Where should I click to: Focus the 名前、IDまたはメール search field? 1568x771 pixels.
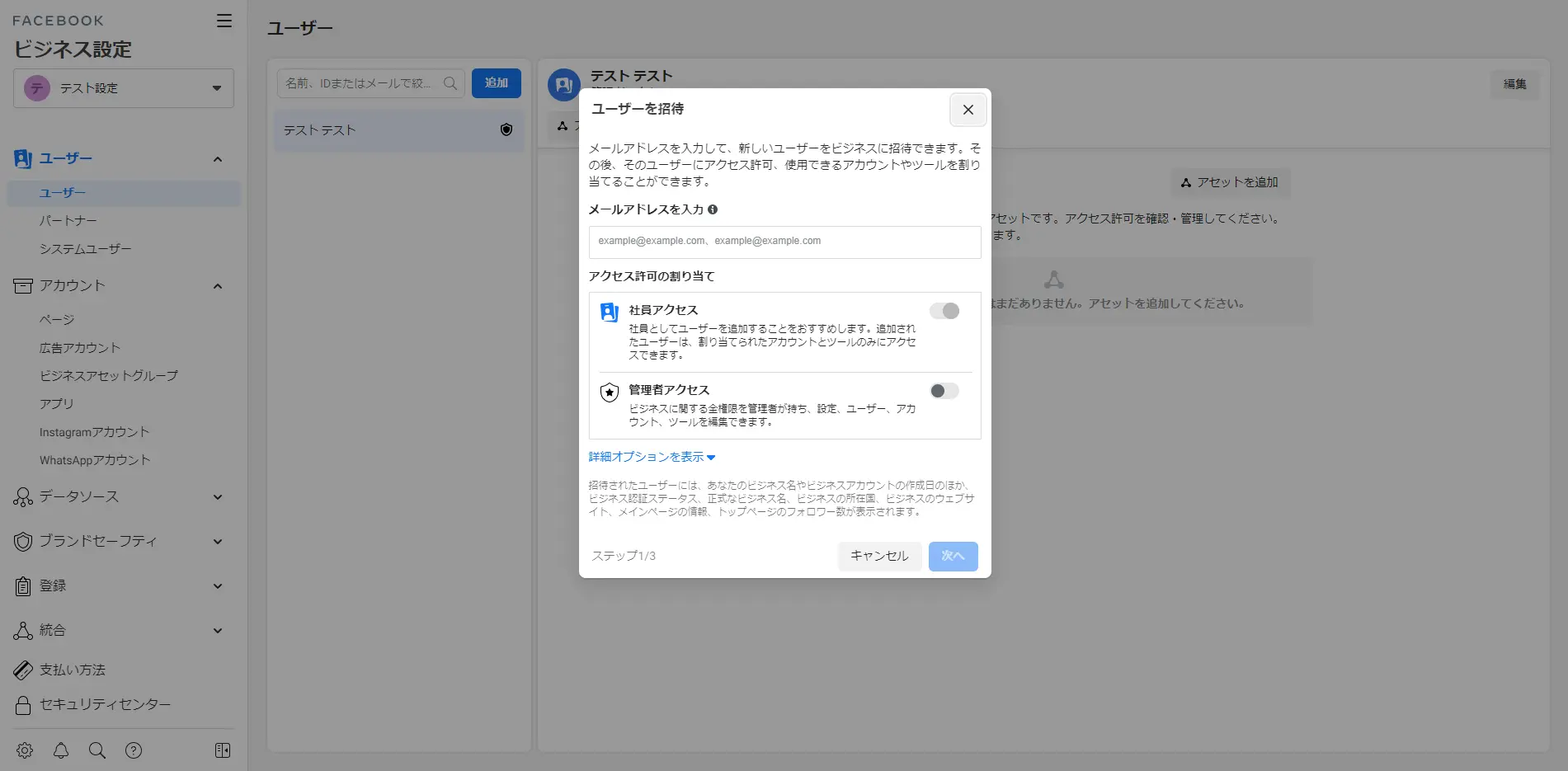point(371,83)
